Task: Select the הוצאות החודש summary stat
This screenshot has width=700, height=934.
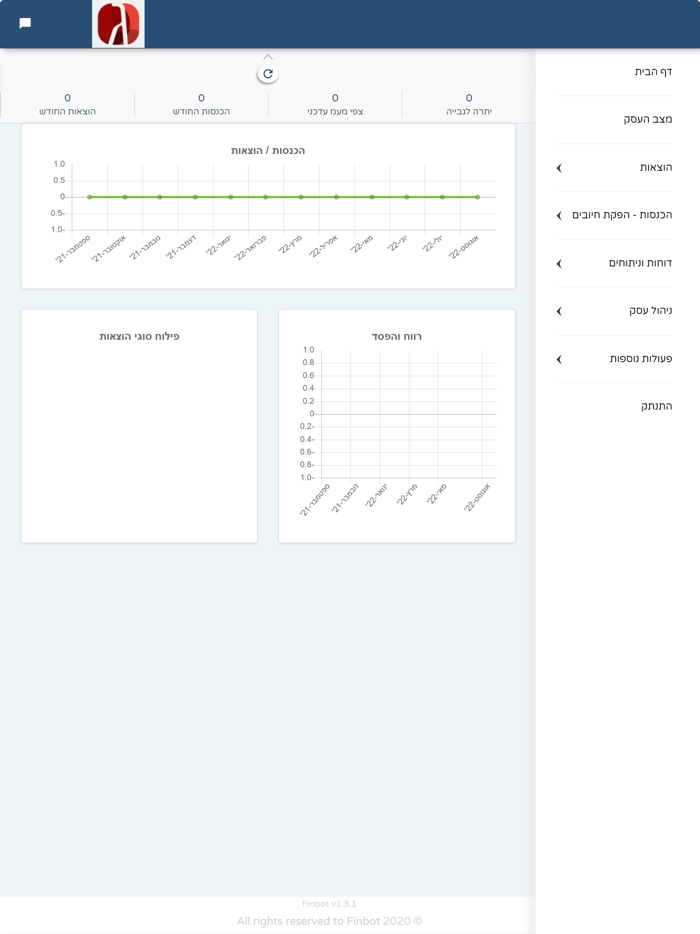Action: tap(67, 104)
